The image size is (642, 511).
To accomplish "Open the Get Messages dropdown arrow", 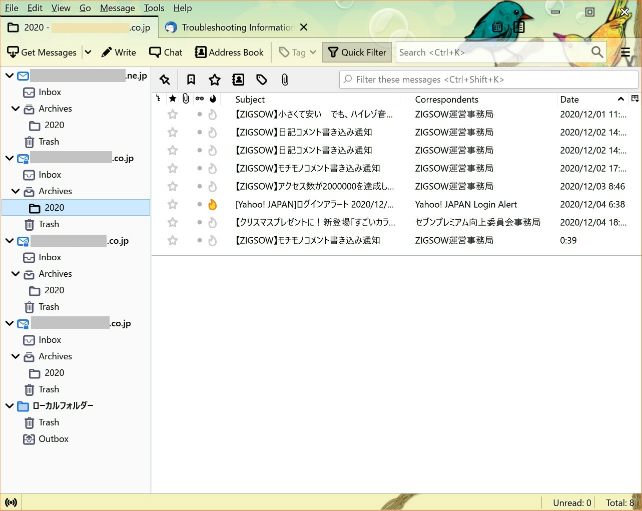I will pyautogui.click(x=88, y=52).
